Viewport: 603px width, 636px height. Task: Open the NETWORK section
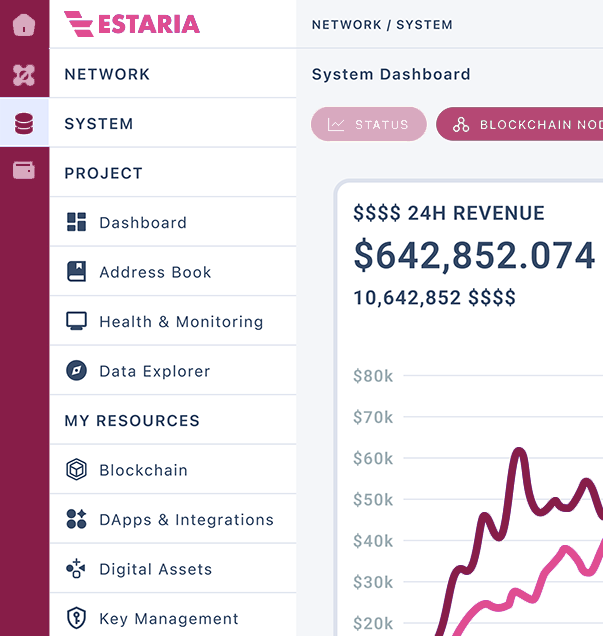pyautogui.click(x=173, y=75)
